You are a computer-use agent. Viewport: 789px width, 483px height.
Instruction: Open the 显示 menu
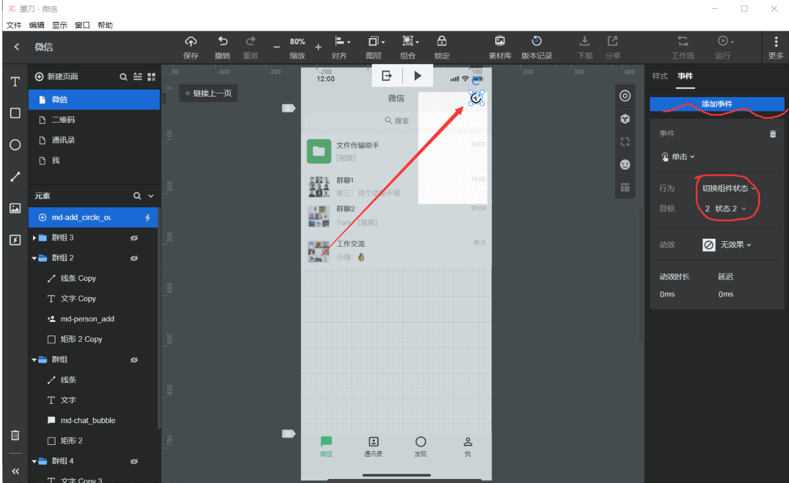(59, 25)
